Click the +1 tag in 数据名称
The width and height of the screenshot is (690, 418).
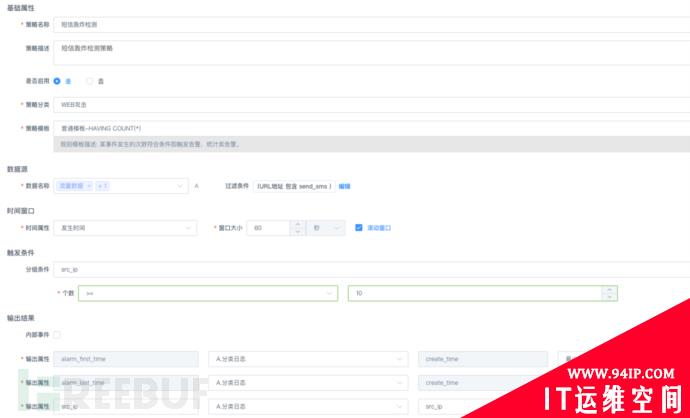tap(103, 186)
